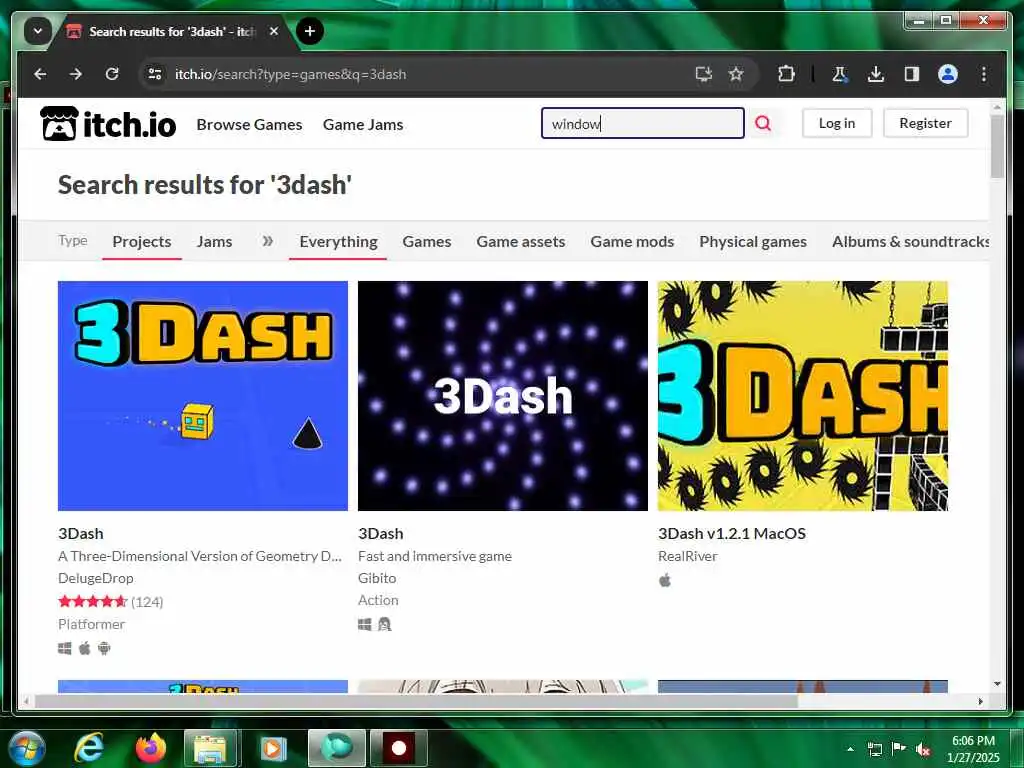Viewport: 1024px width, 768px height.
Task: Select the Projects type tab
Action: (x=142, y=242)
